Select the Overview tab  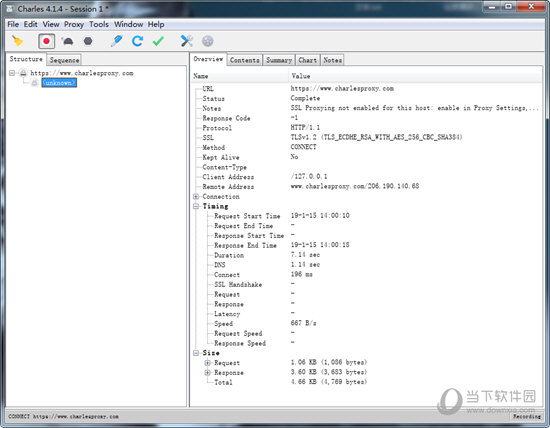coord(208,59)
